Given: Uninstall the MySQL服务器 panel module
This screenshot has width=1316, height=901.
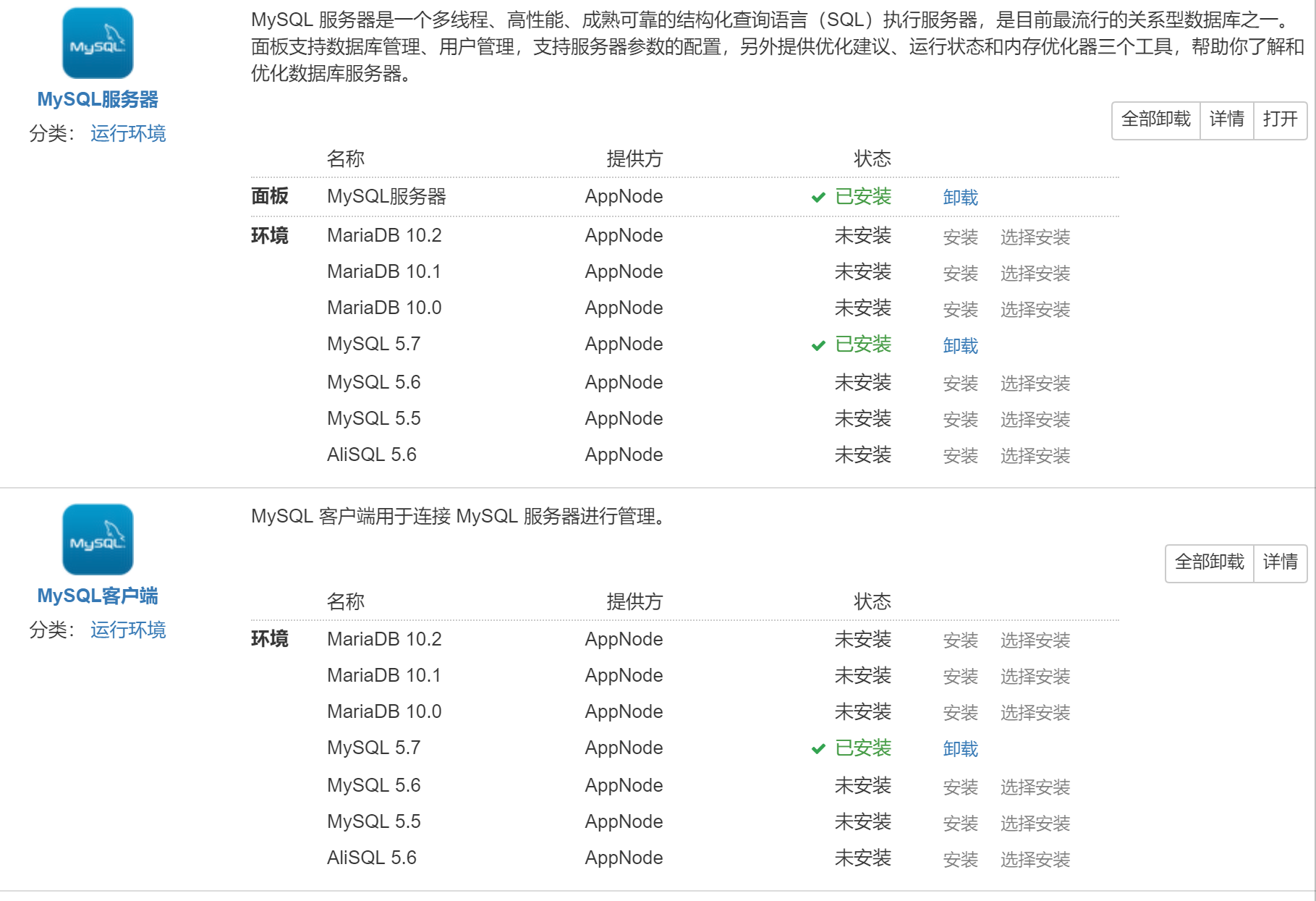Looking at the screenshot, I should 960,198.
